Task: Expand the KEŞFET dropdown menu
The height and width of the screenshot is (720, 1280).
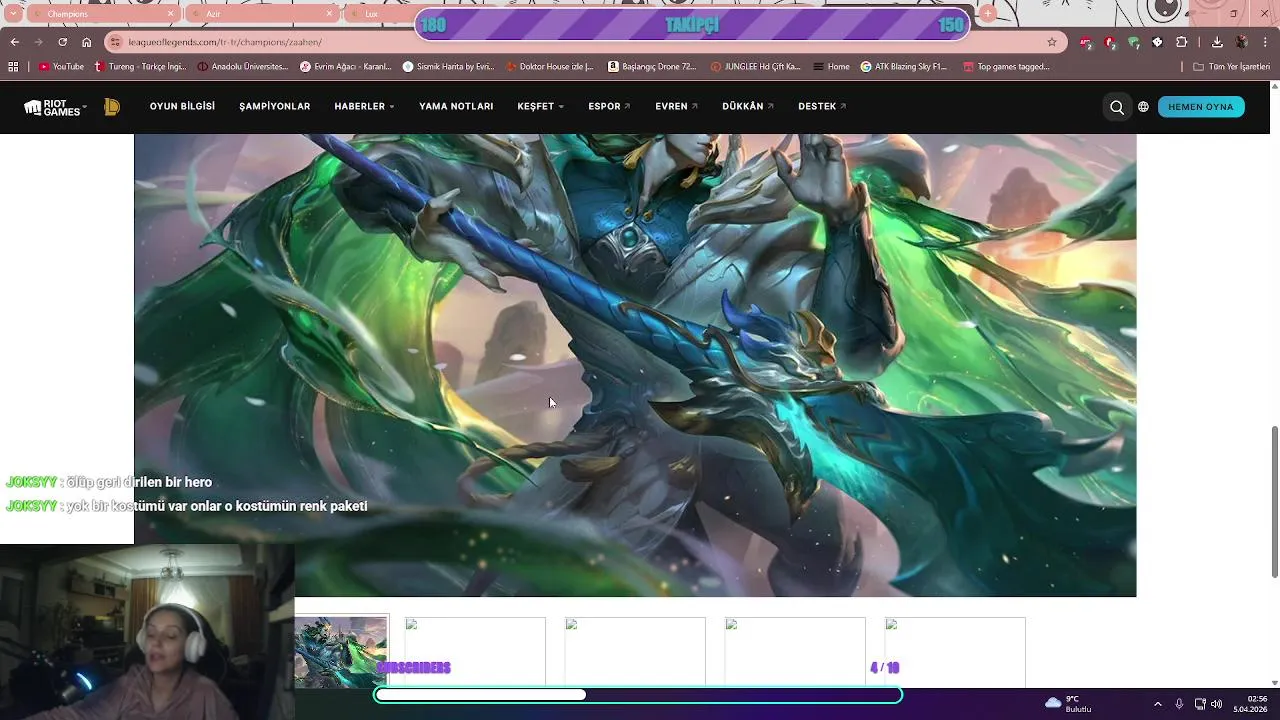Action: pos(540,107)
